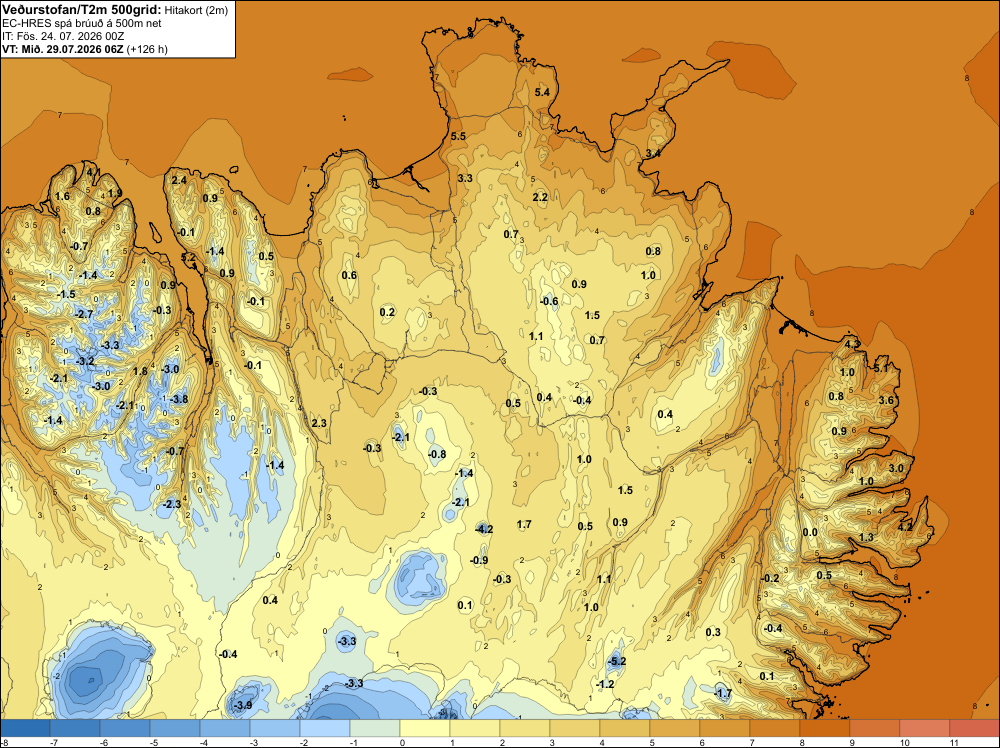Click the legend swatch between -4 and -3

tap(225, 728)
